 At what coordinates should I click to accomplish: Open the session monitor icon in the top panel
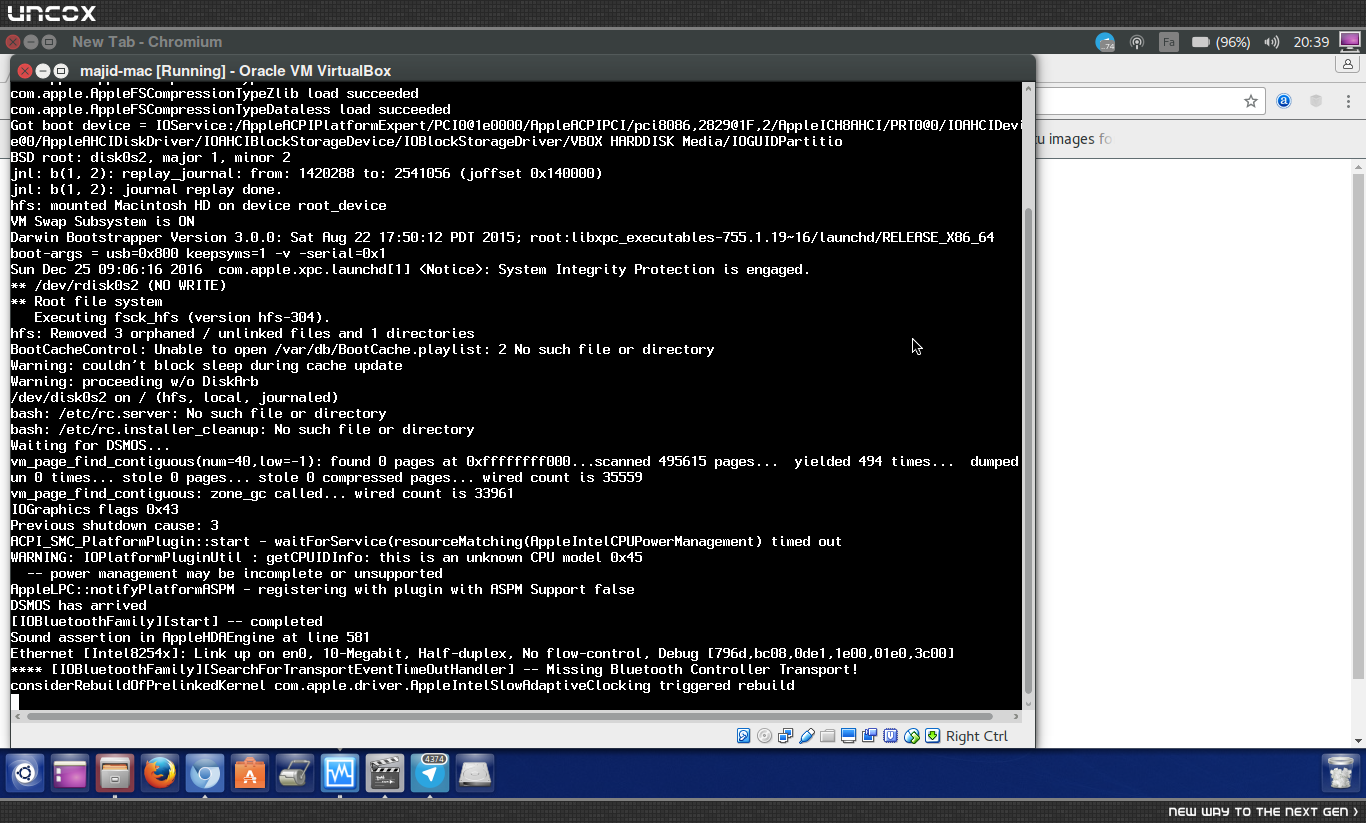(1349, 42)
